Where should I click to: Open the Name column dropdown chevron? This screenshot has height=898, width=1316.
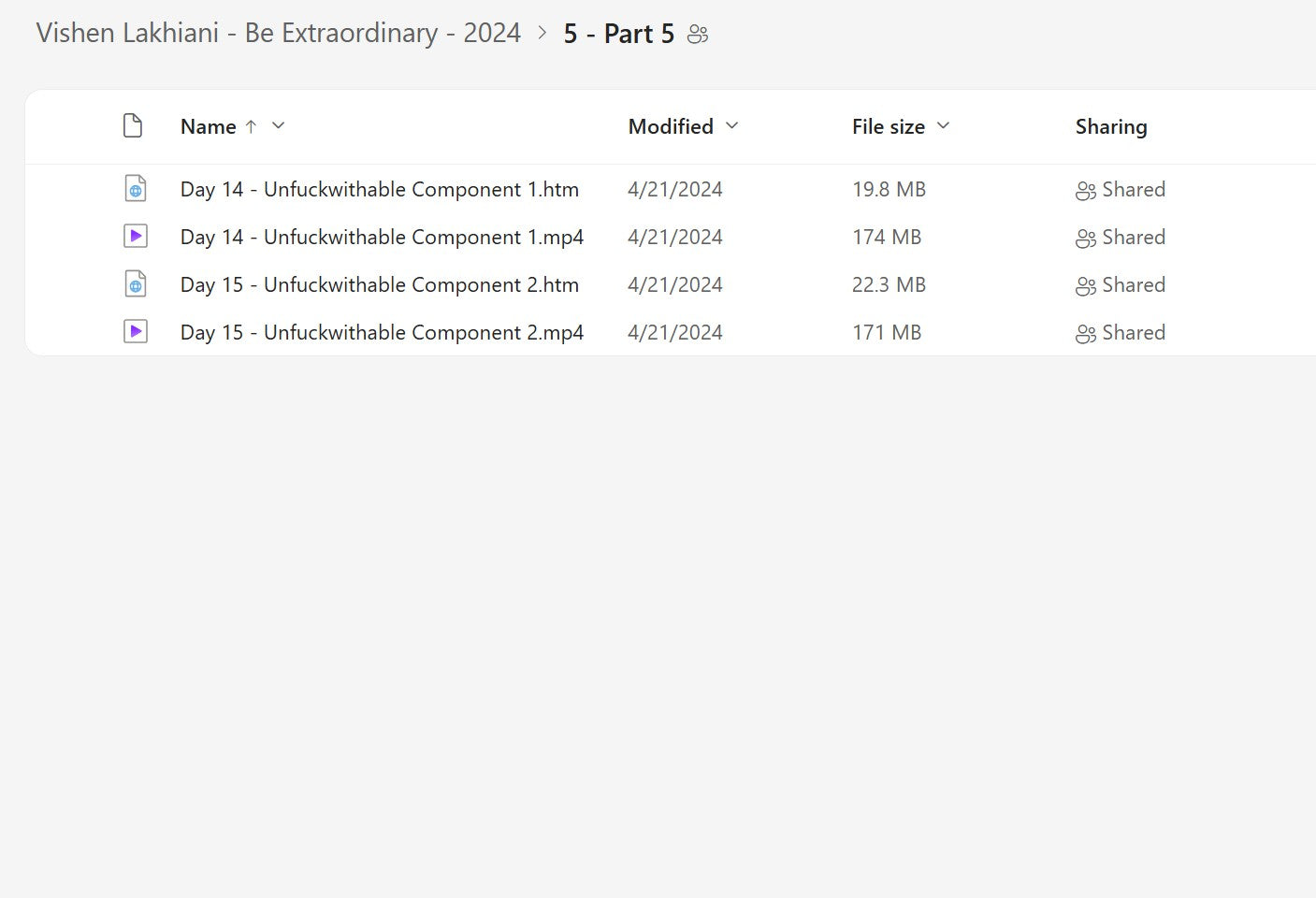pos(278,125)
